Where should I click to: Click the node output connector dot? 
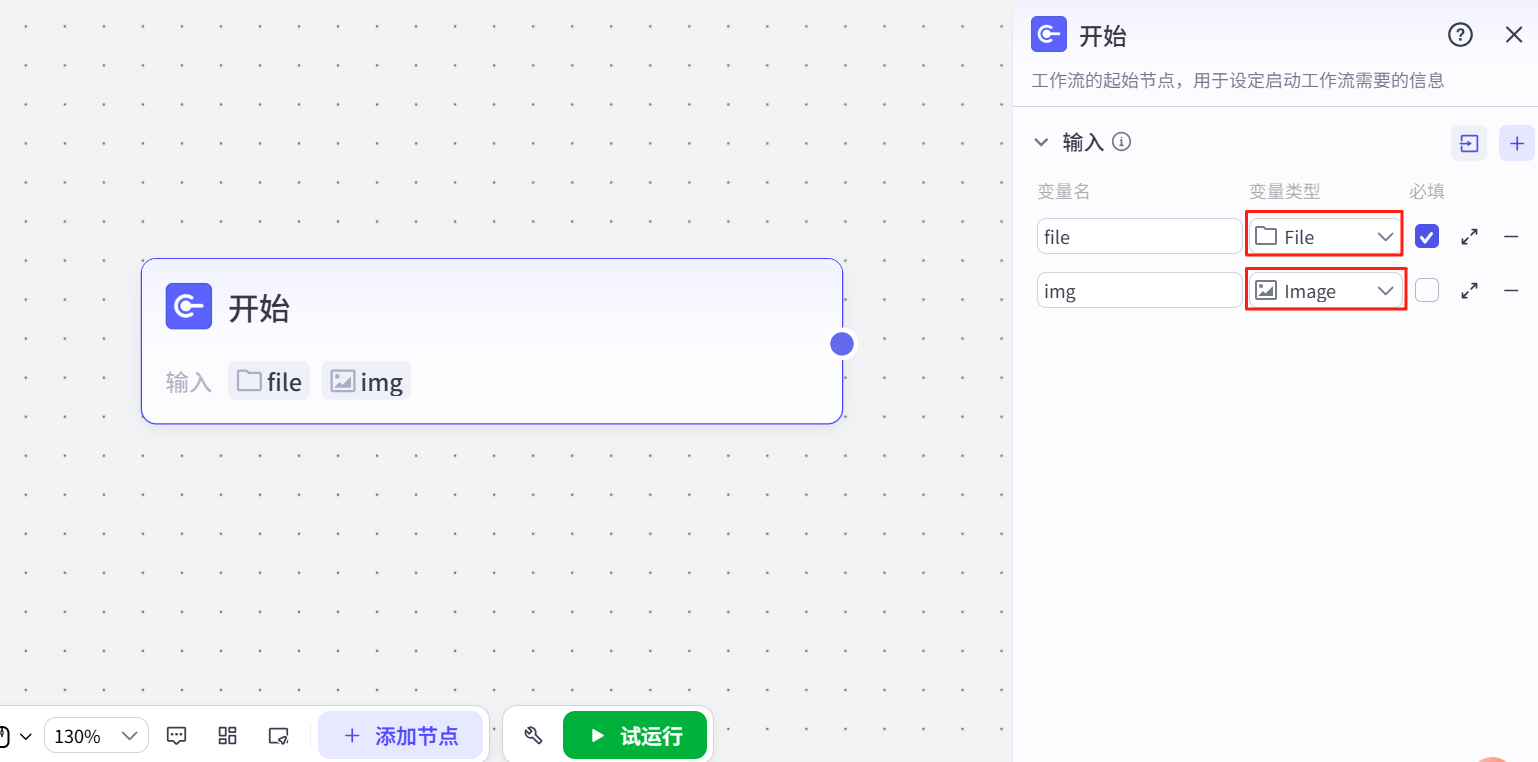coord(842,344)
